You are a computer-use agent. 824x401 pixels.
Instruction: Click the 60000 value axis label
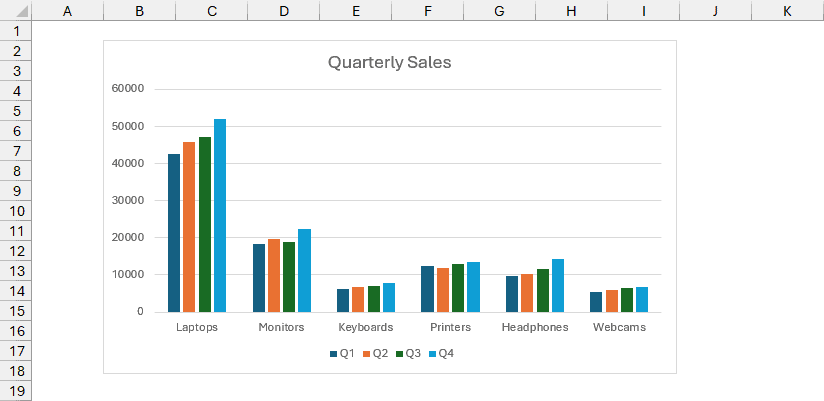pos(128,89)
